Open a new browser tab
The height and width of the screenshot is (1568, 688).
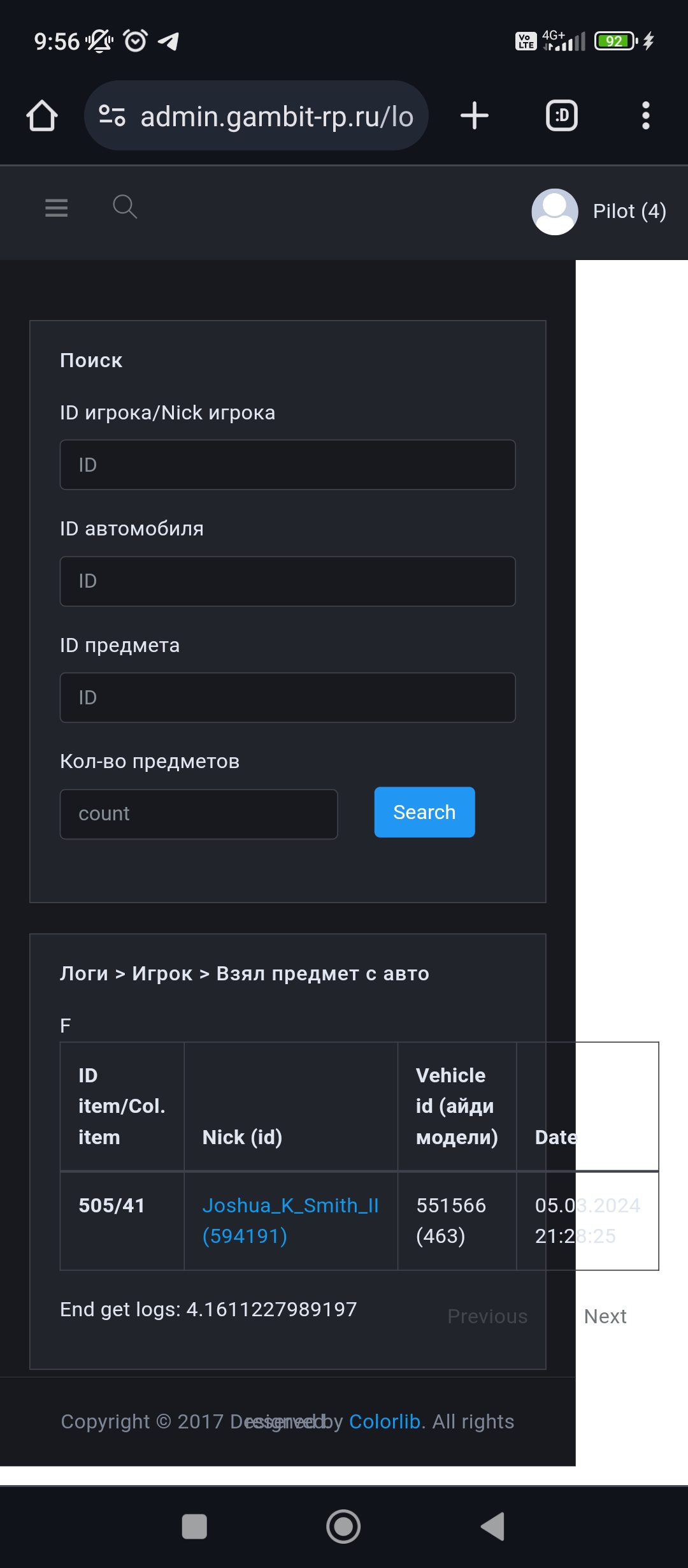pos(474,116)
